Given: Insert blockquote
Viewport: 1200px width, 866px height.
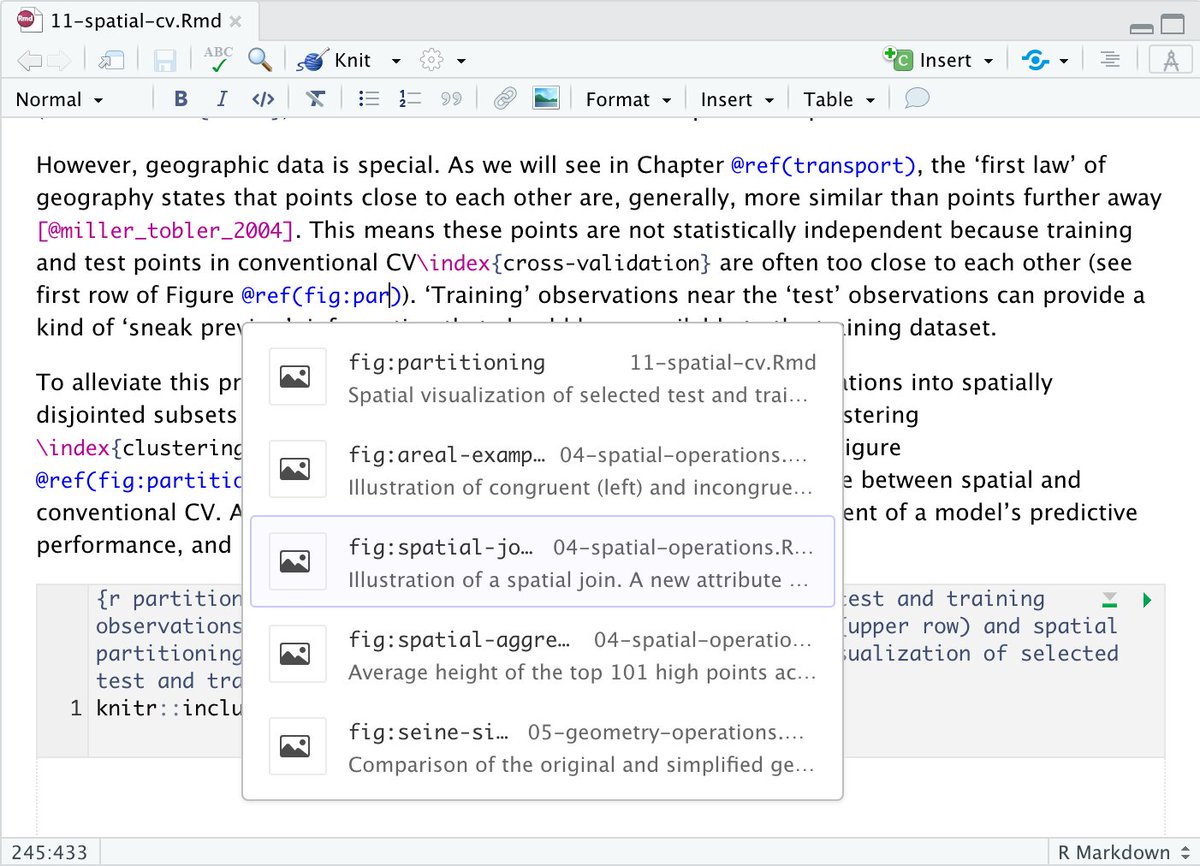Looking at the screenshot, I should click(451, 99).
